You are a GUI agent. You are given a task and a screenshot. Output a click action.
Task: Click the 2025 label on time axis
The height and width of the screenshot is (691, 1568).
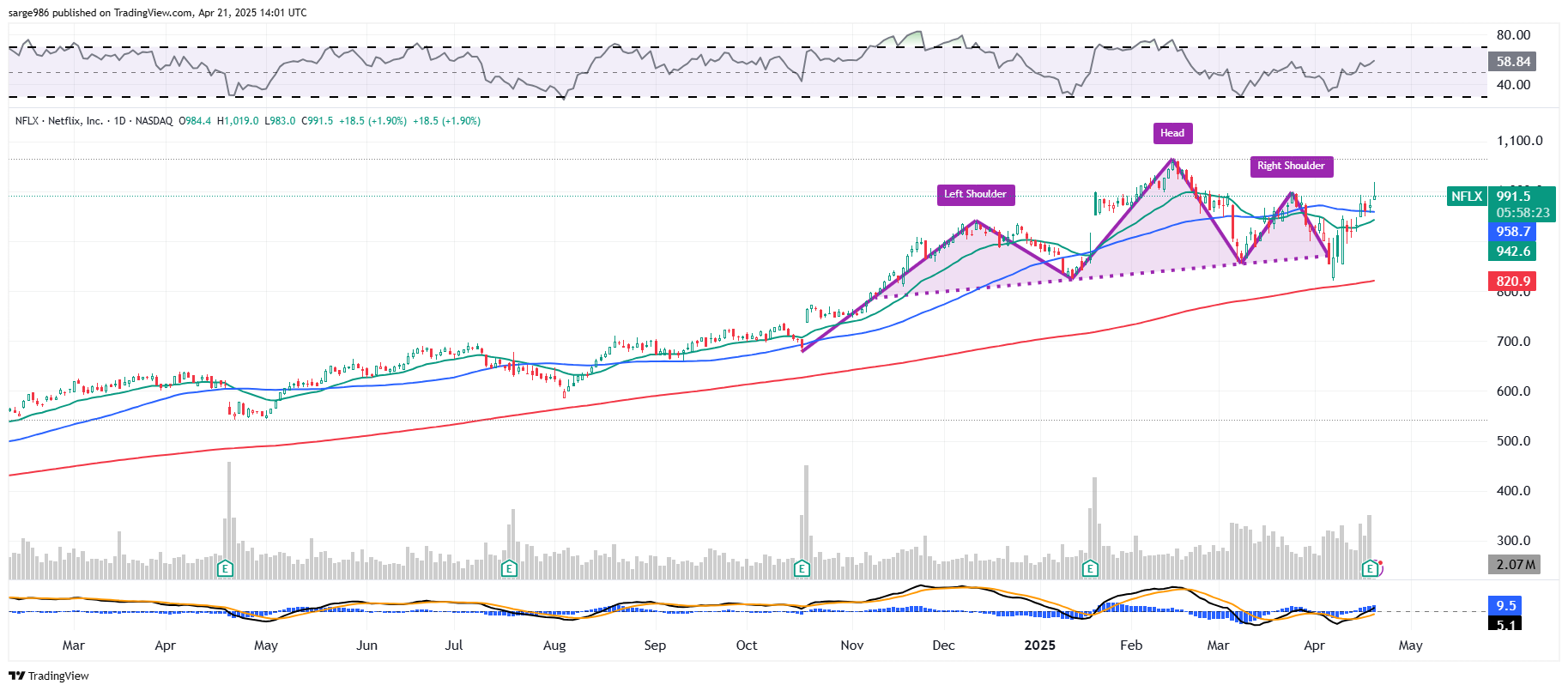click(x=1039, y=646)
